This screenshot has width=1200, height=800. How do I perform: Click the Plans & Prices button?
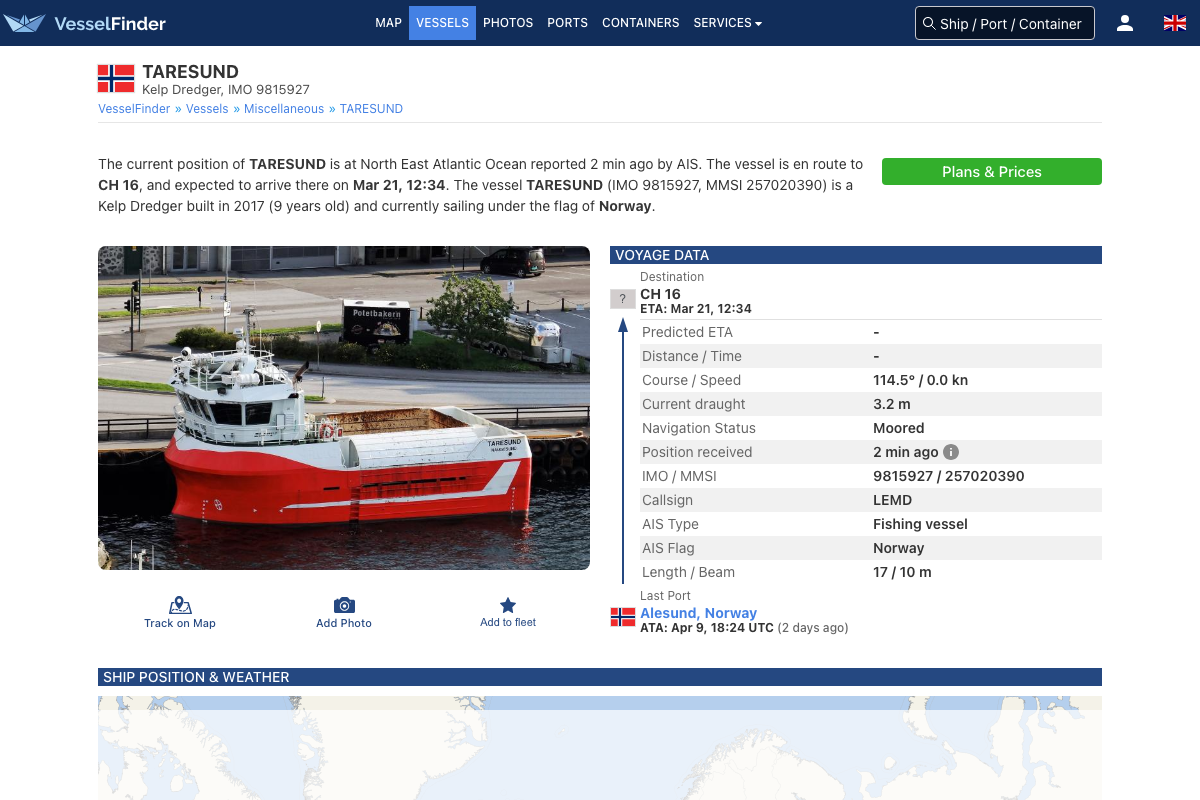[x=992, y=172]
